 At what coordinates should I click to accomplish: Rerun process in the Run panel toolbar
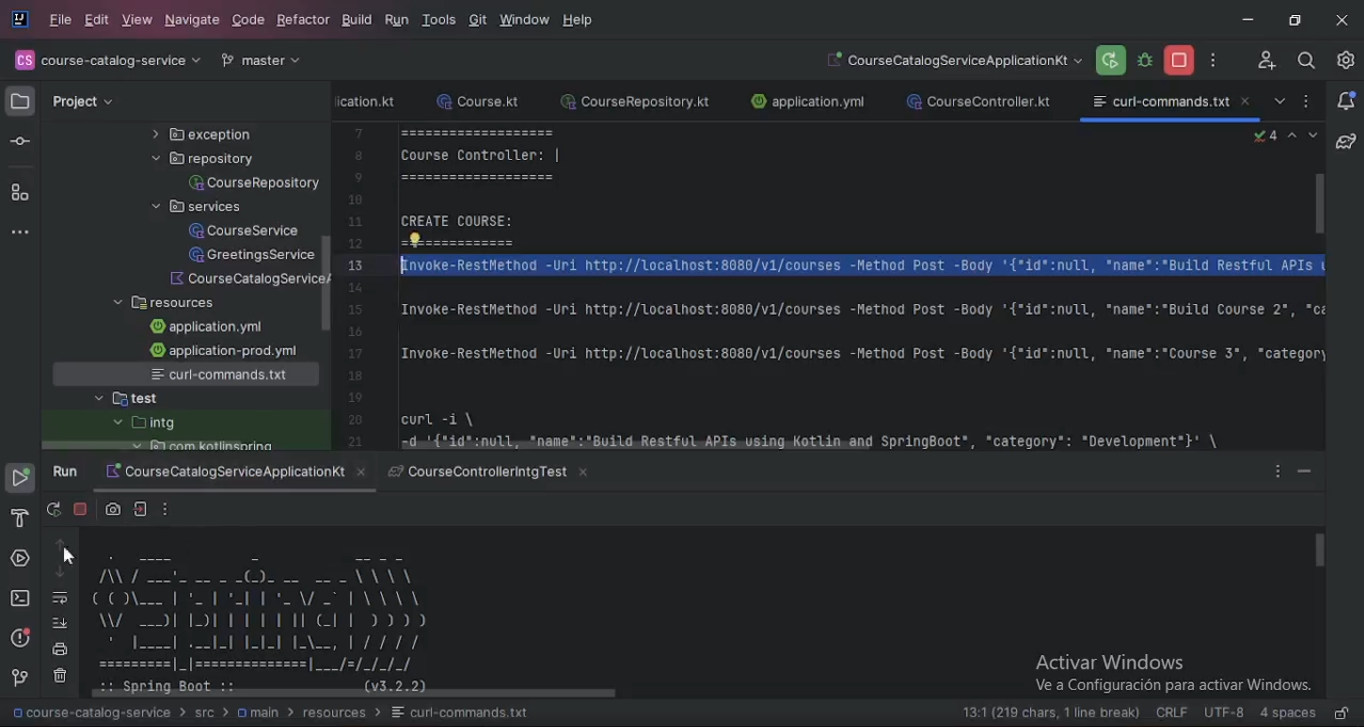pos(54,509)
